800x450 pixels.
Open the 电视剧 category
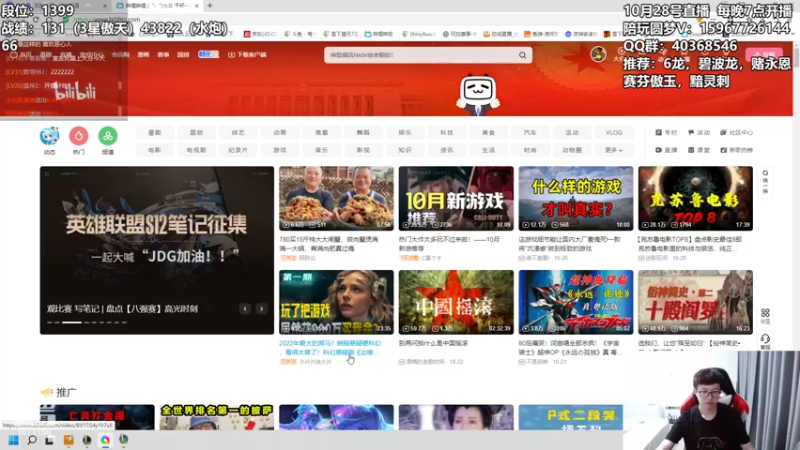196,150
